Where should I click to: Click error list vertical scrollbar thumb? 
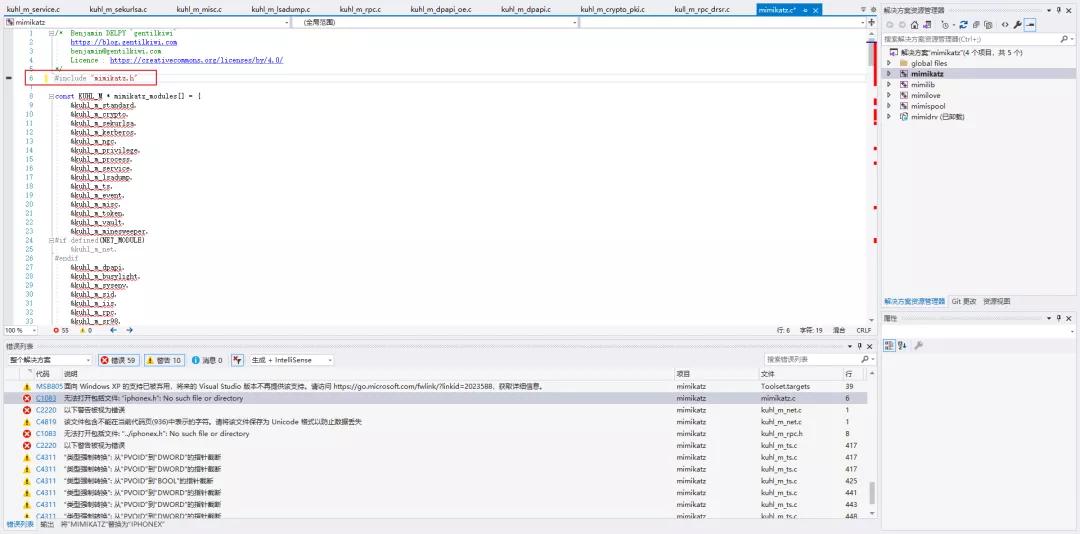pyautogui.click(x=872, y=493)
